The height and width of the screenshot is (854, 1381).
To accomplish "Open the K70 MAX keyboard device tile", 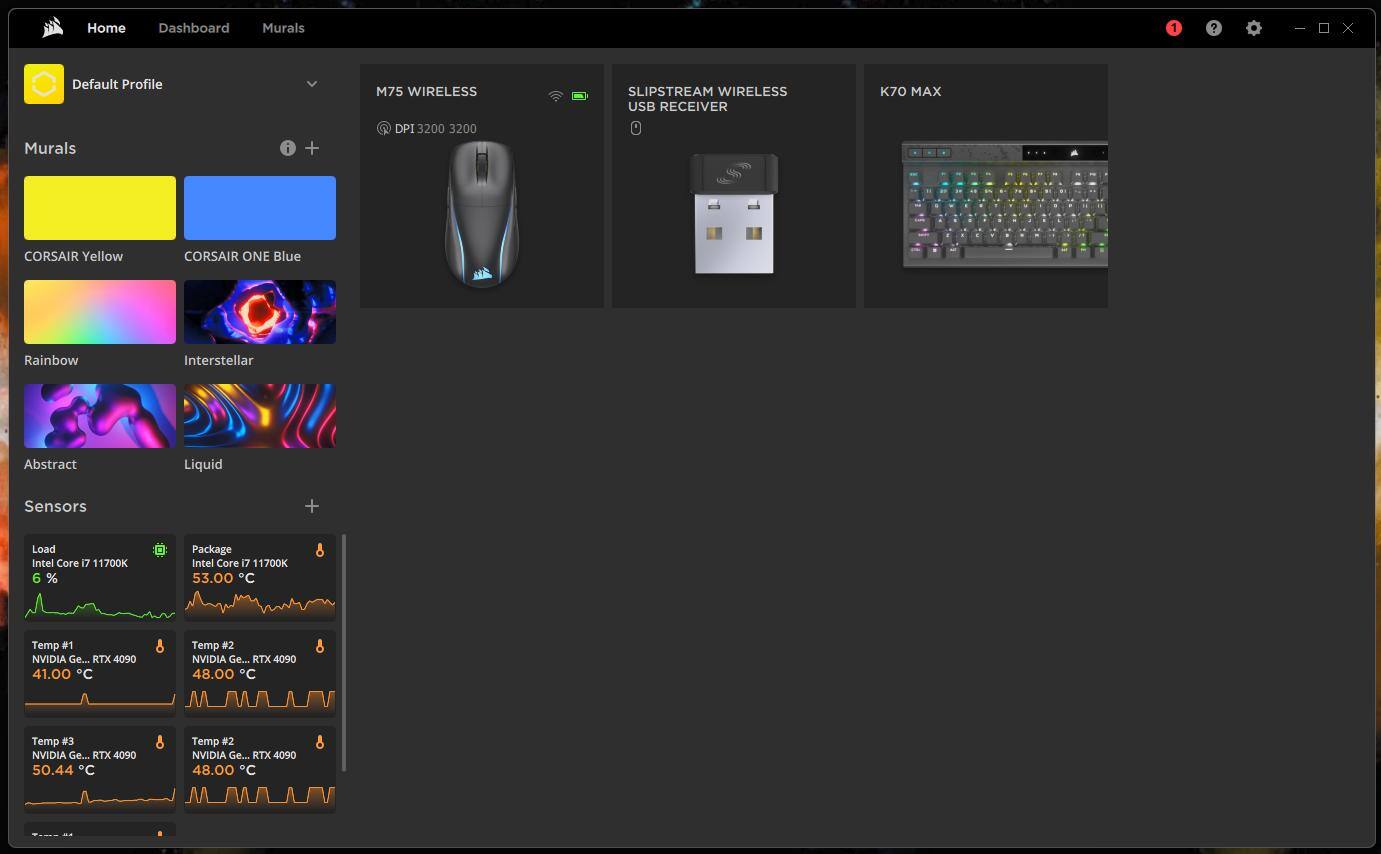I will (985, 186).
